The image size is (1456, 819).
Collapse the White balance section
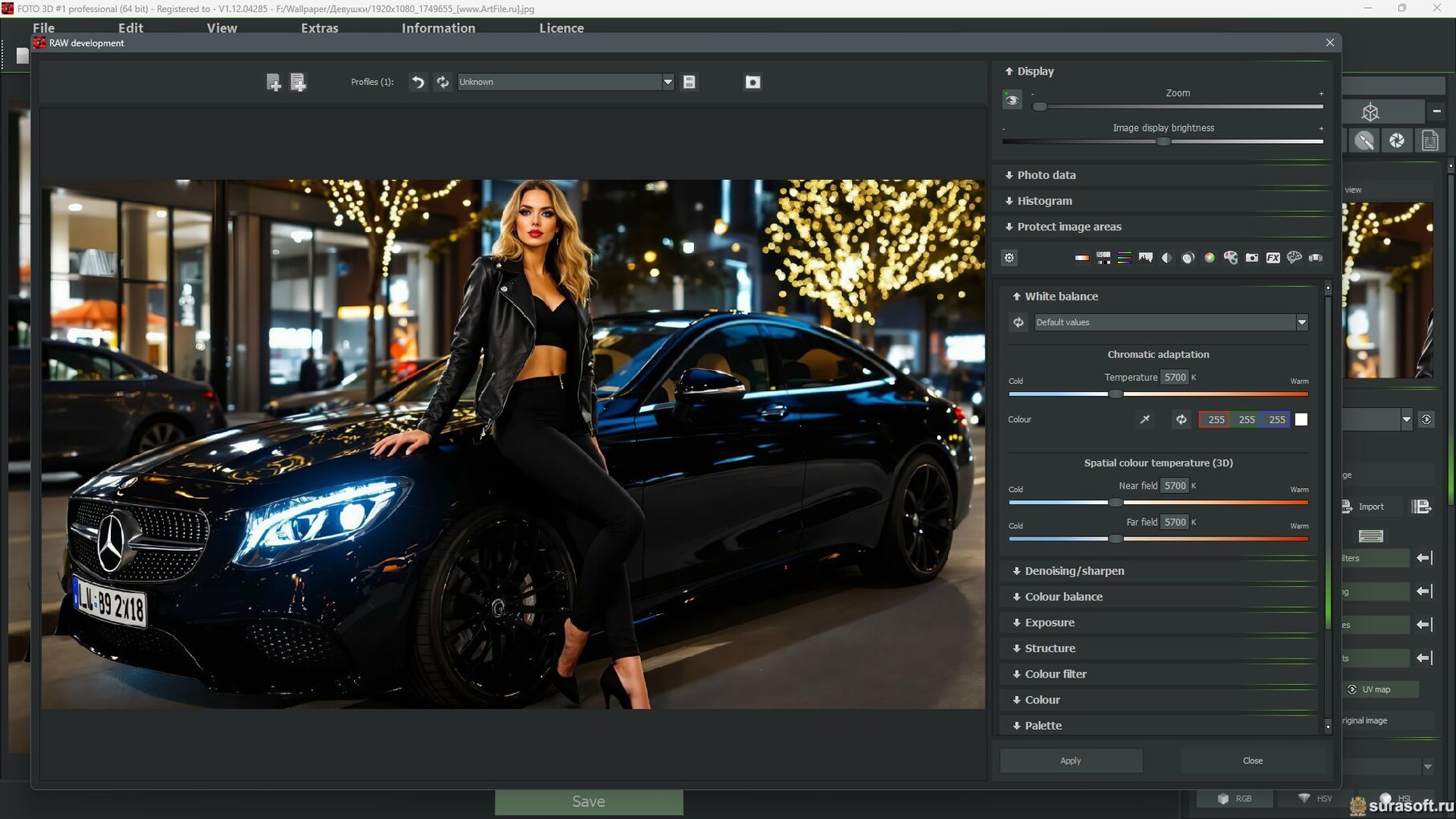[1060, 296]
